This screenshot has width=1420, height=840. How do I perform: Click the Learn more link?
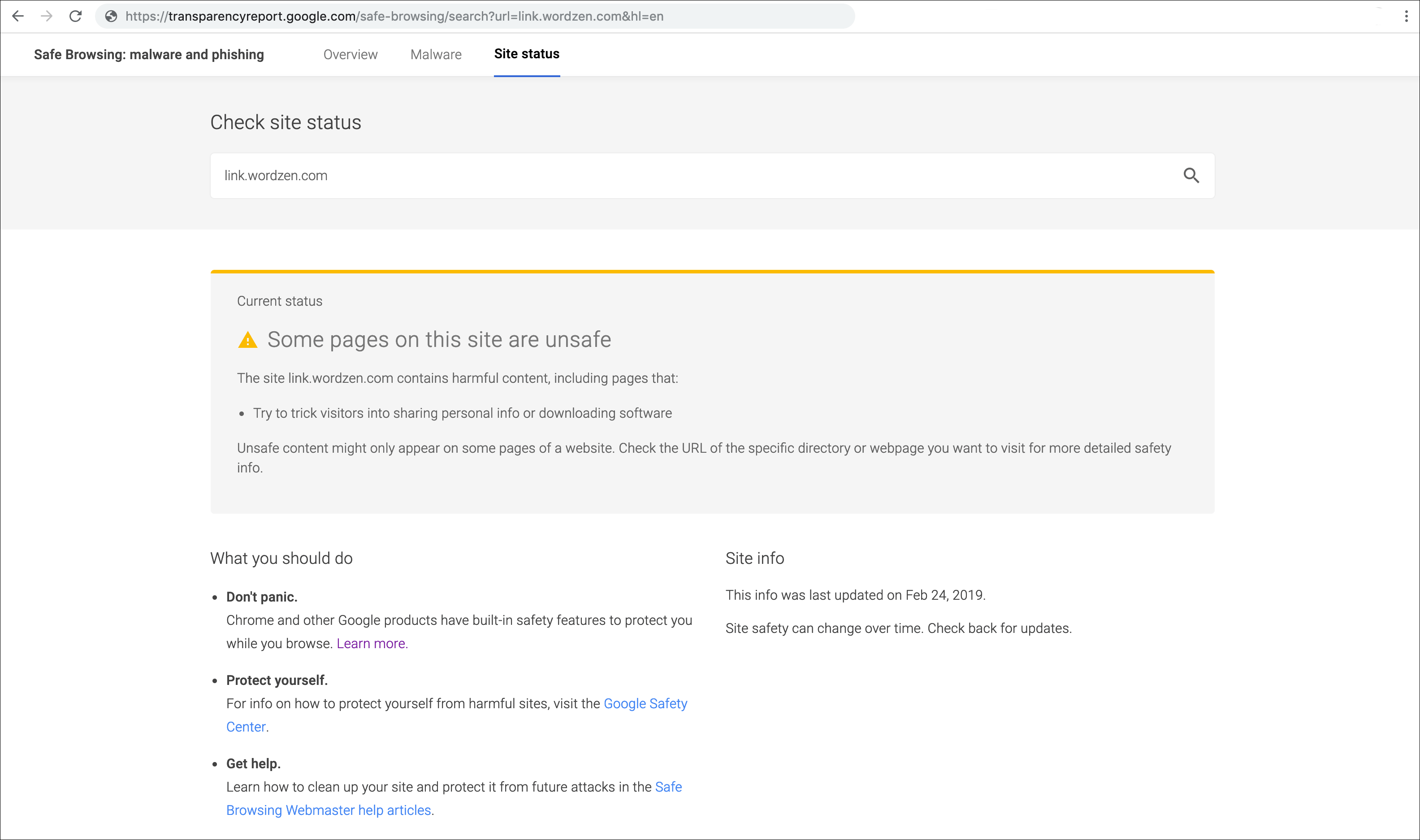click(372, 644)
